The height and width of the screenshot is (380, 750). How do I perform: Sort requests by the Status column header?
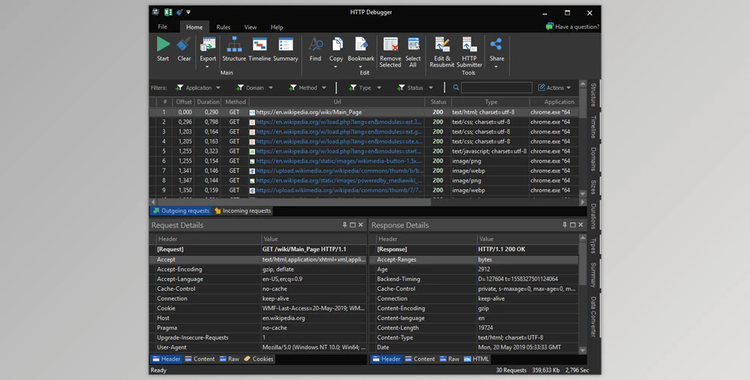(x=438, y=102)
